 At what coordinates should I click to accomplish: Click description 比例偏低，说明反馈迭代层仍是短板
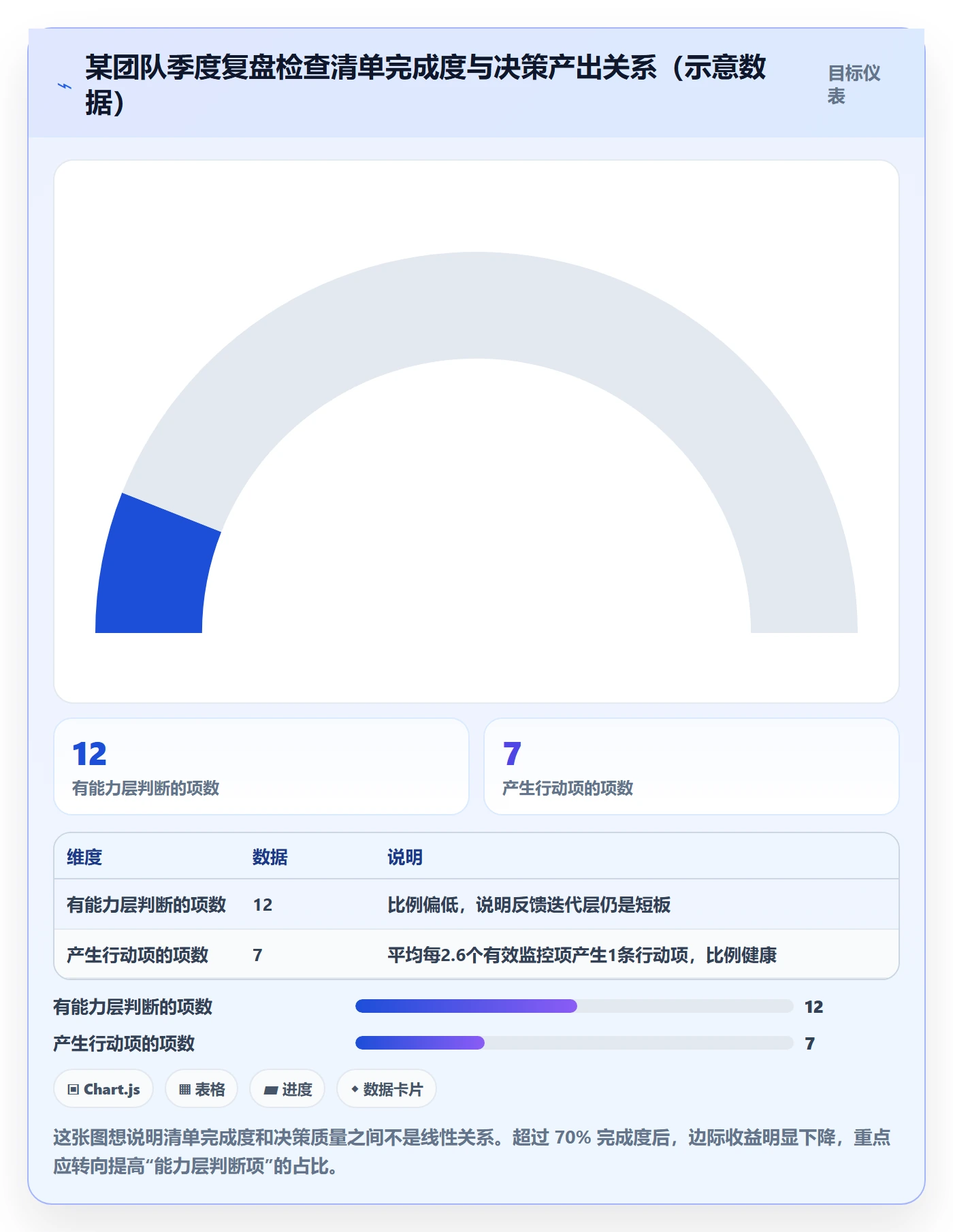529,905
